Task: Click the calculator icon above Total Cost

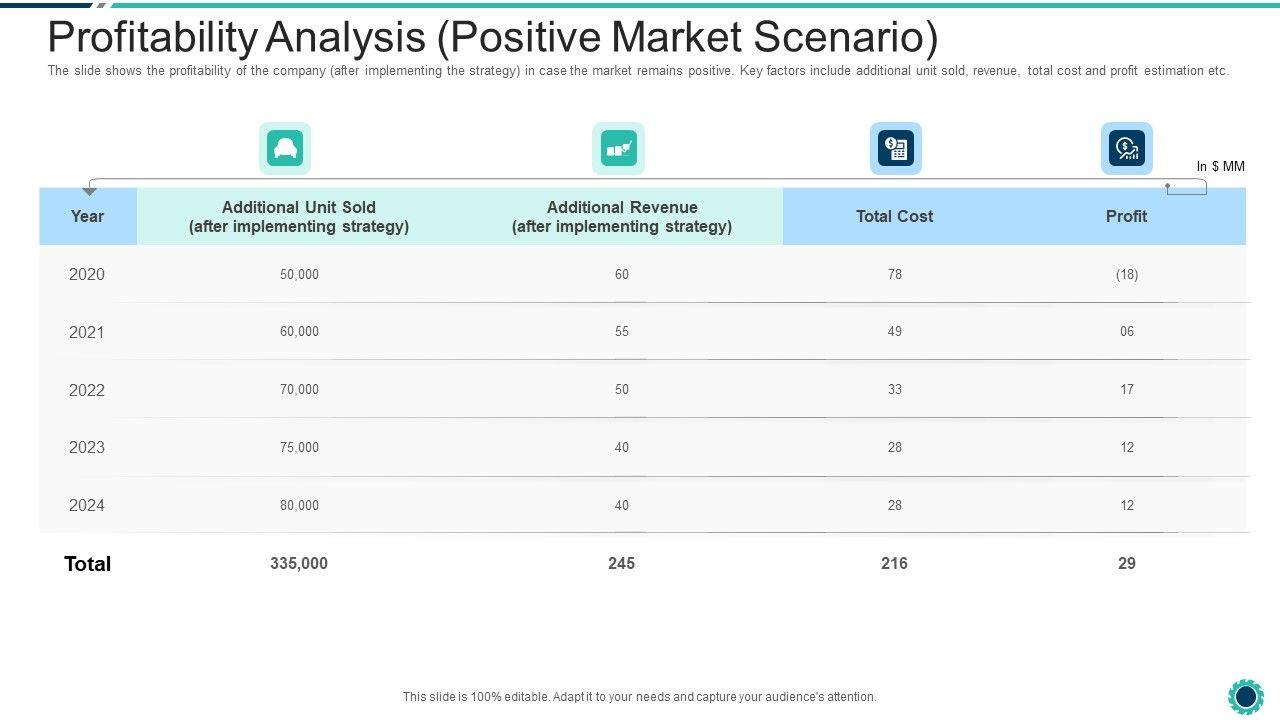Action: [x=895, y=149]
